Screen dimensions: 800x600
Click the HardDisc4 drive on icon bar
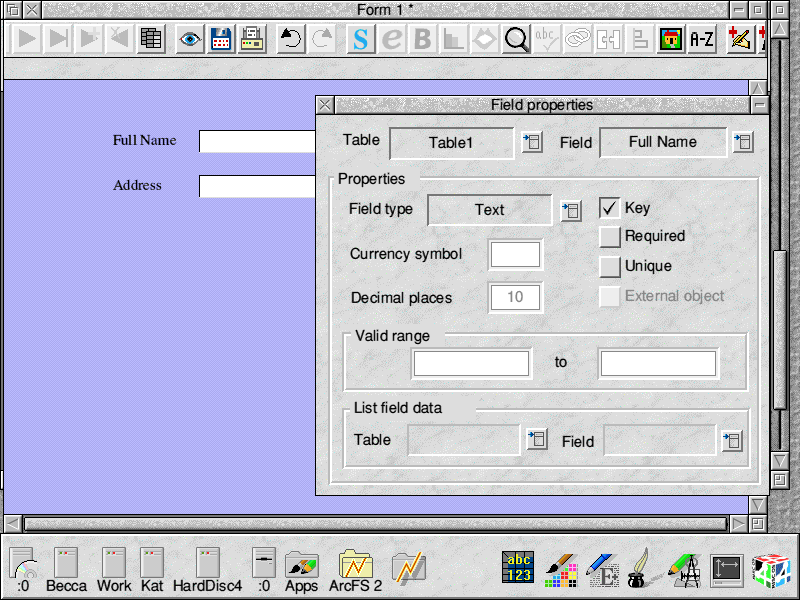208,569
